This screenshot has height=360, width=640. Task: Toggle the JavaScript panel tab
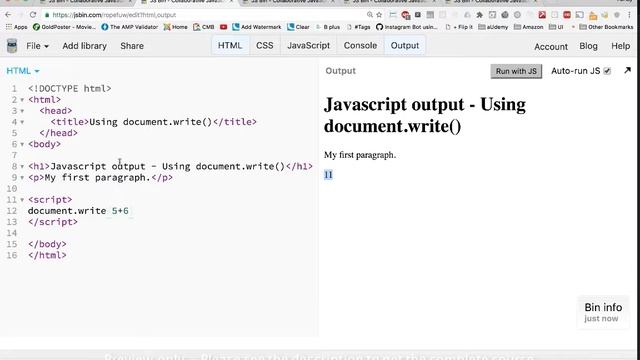point(308,45)
